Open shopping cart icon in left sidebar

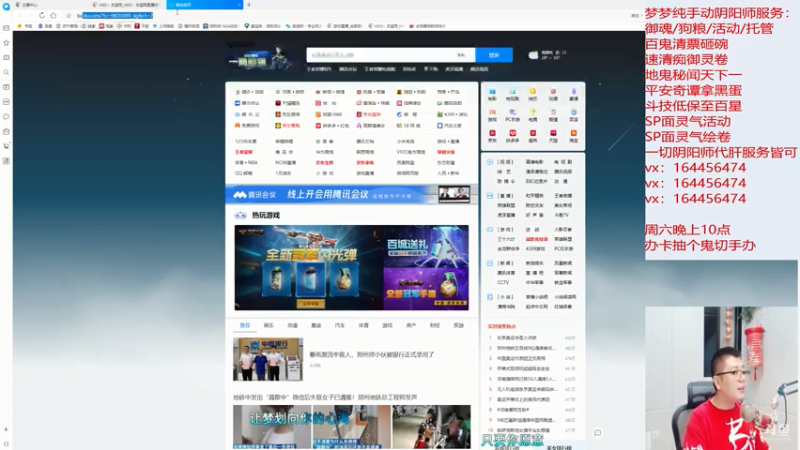tap(6, 146)
